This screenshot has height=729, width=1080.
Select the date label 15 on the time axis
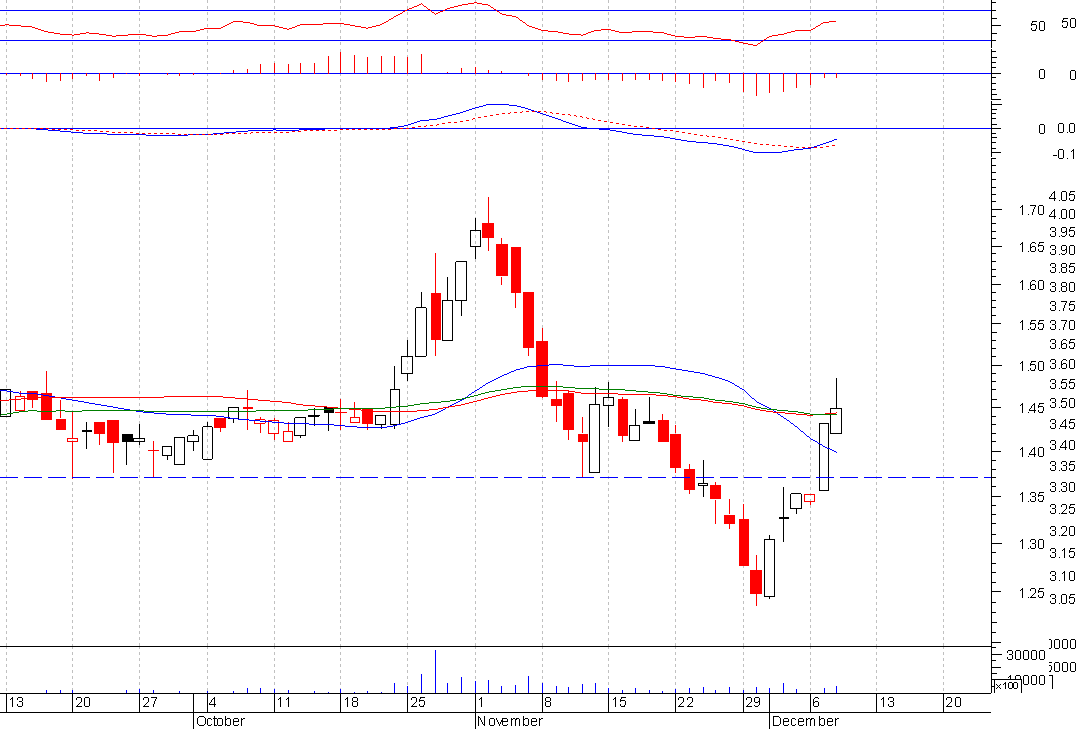click(619, 702)
